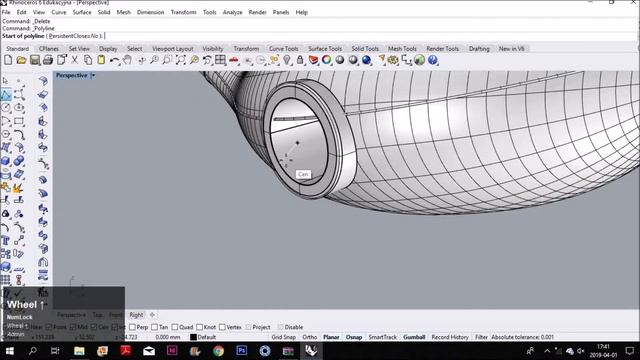
Task: Open a file with the folder icon
Action: [21, 60]
